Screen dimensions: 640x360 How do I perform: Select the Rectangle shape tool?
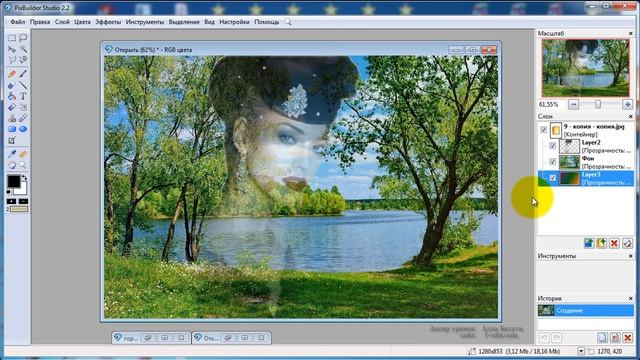pos(12,129)
